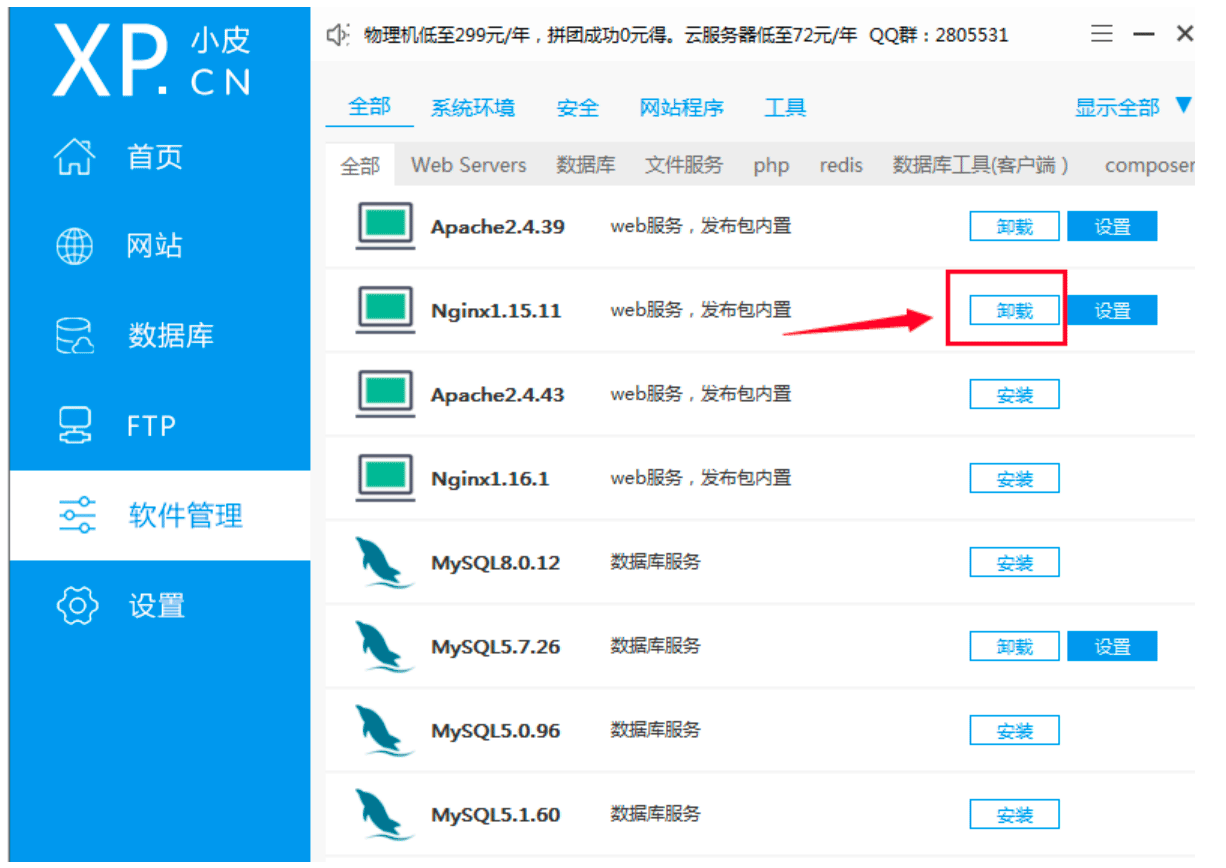Expand the 显示全部 dropdown arrow

point(1184,105)
